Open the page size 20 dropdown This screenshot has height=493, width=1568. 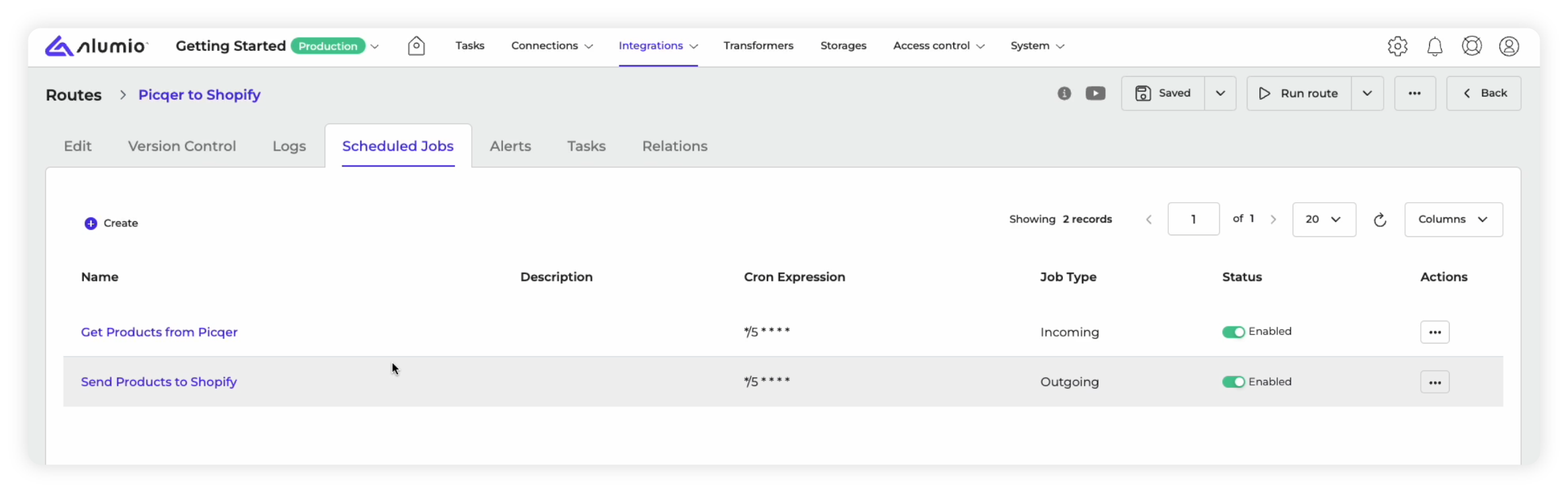[1324, 219]
